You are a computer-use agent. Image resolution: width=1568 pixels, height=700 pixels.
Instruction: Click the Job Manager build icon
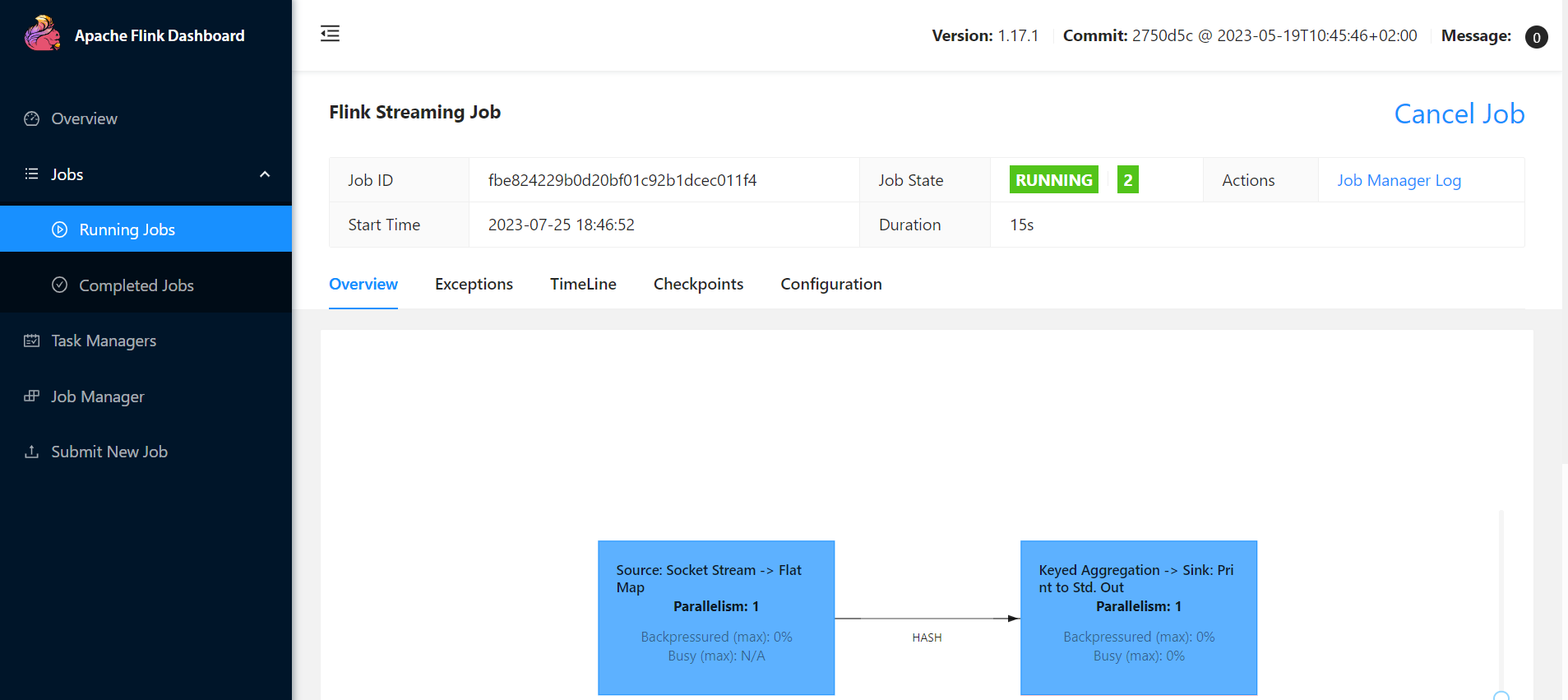[31, 396]
